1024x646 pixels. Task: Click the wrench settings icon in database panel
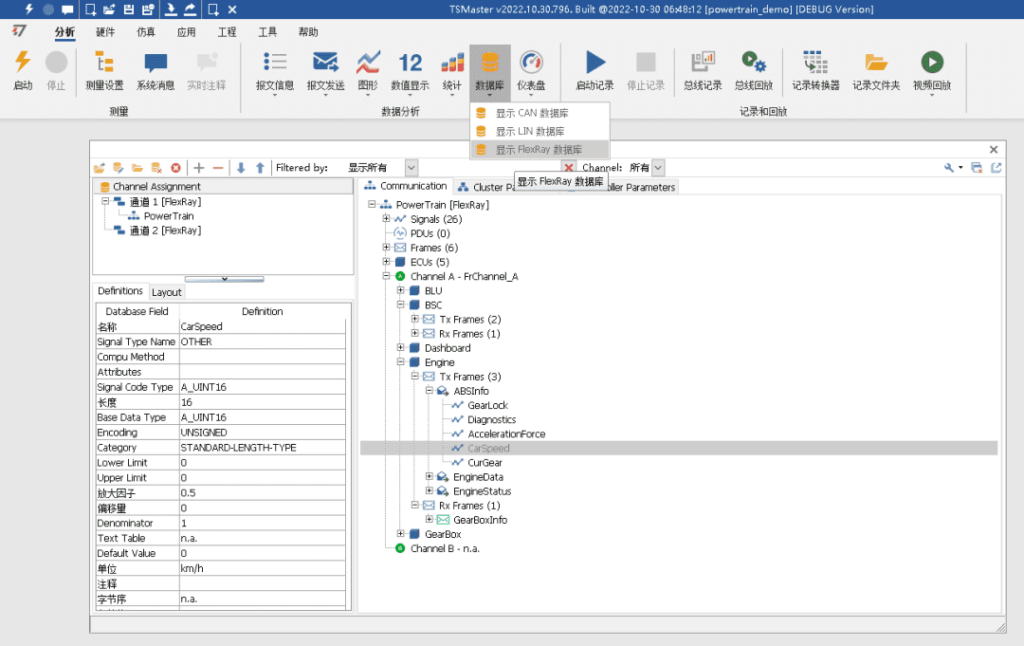949,168
